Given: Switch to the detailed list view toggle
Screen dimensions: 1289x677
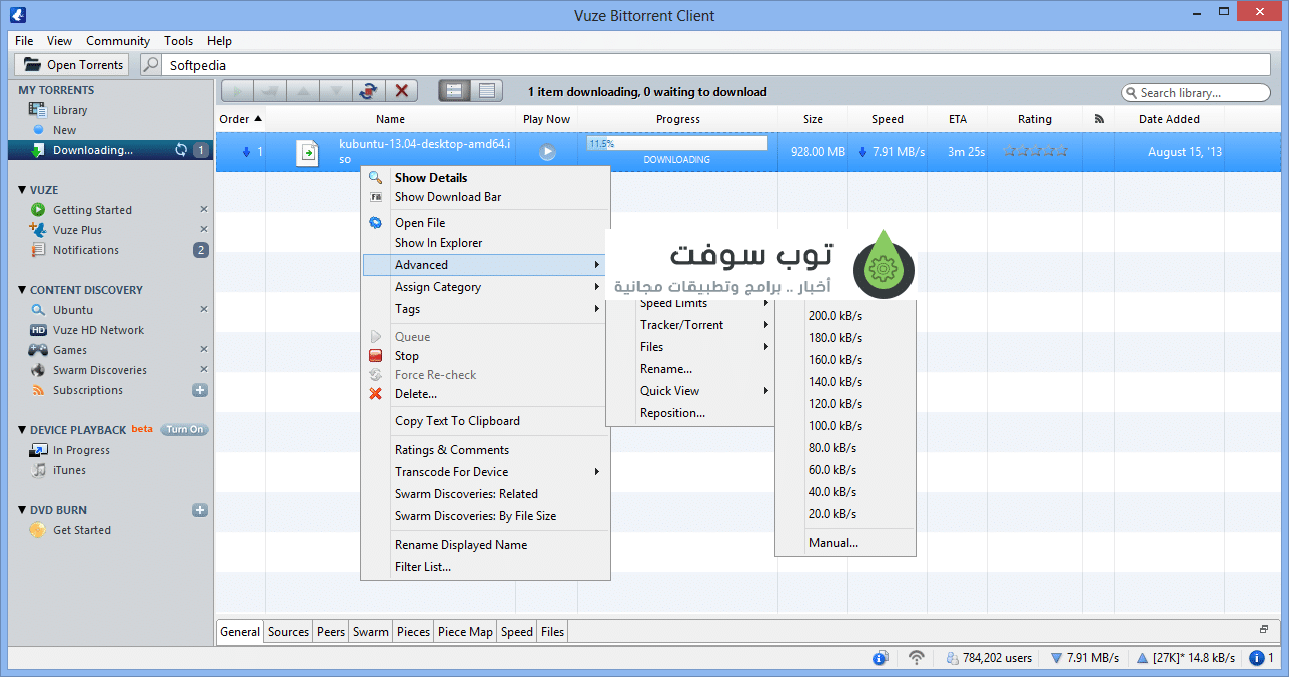Looking at the screenshot, I should pyautogui.click(x=486, y=91).
